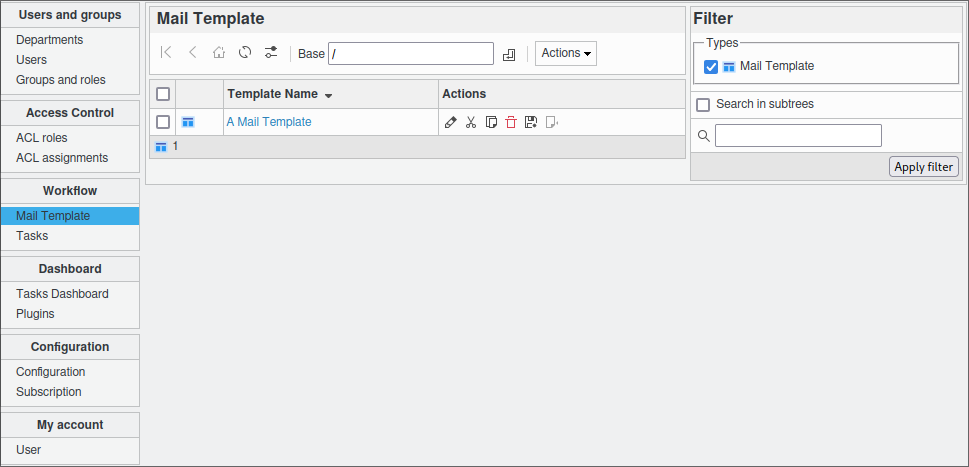This screenshot has width=969, height=467.
Task: Copy A Mail Template using the copy icon
Action: (491, 122)
